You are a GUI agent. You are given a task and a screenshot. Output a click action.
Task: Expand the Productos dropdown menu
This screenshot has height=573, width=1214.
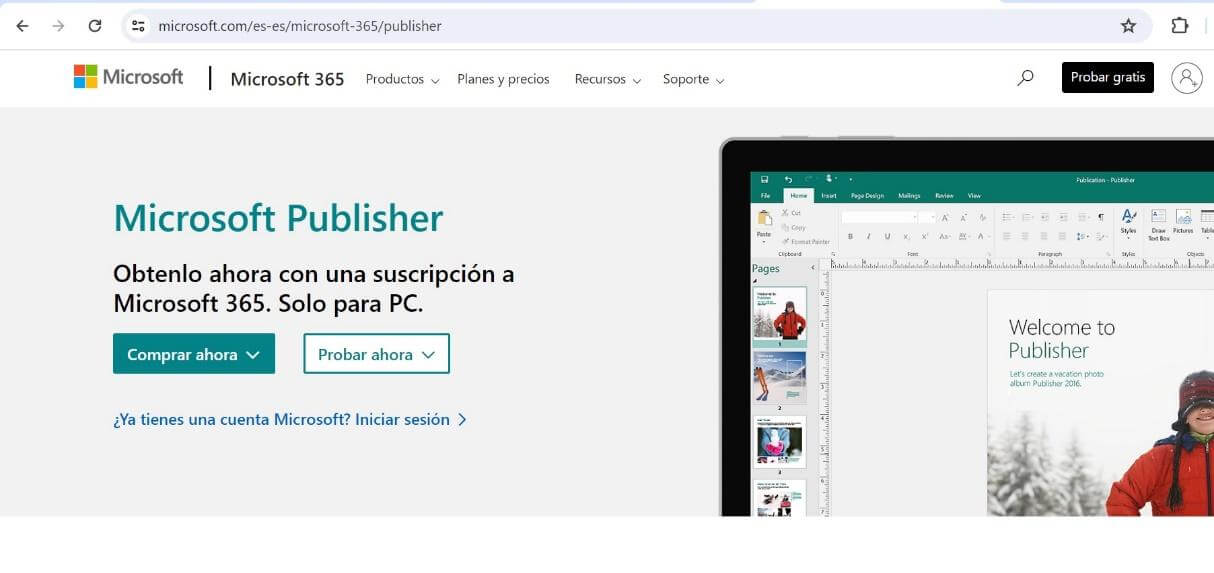click(402, 79)
